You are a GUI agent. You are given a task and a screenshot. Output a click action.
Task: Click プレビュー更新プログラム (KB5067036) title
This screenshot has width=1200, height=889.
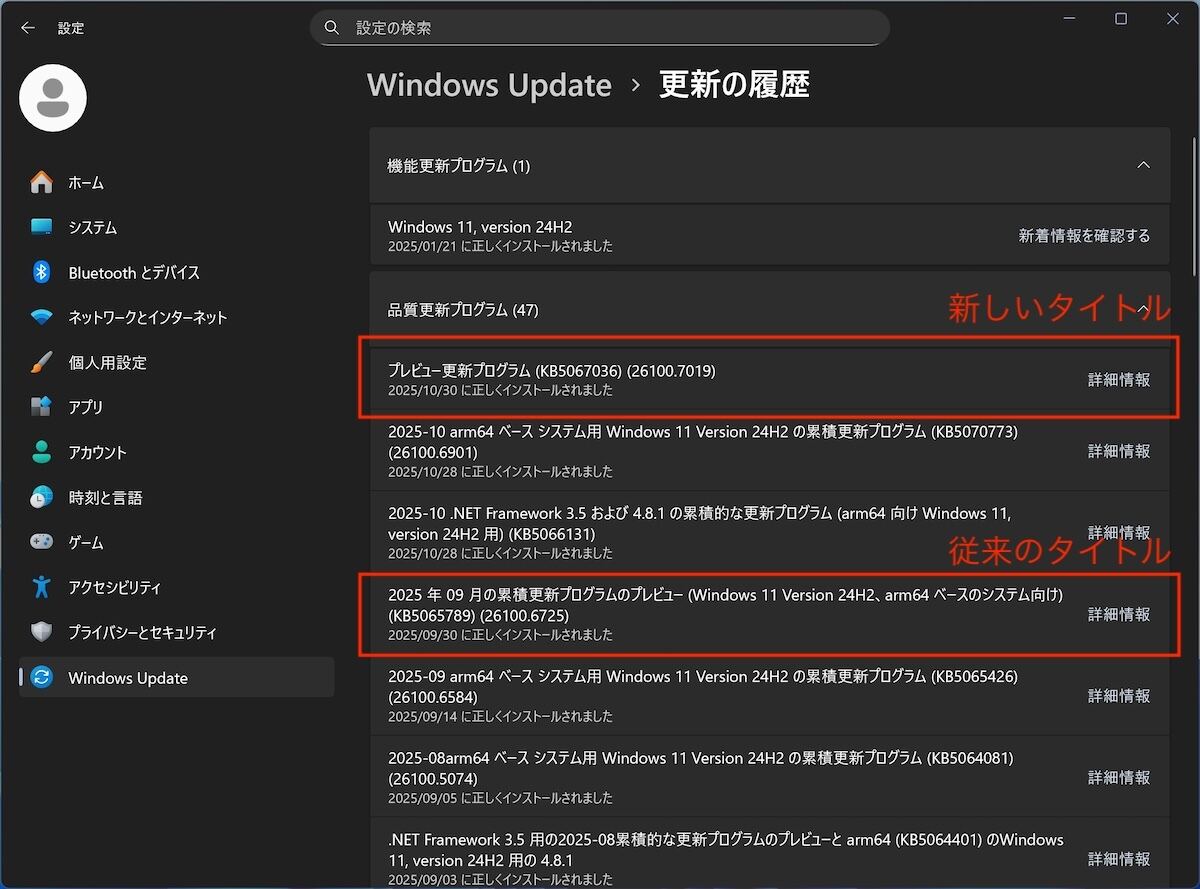552,371
